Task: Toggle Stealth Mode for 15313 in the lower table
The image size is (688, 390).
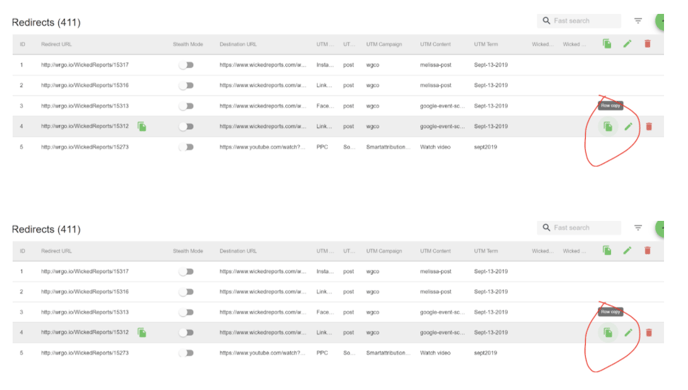Action: tap(186, 312)
